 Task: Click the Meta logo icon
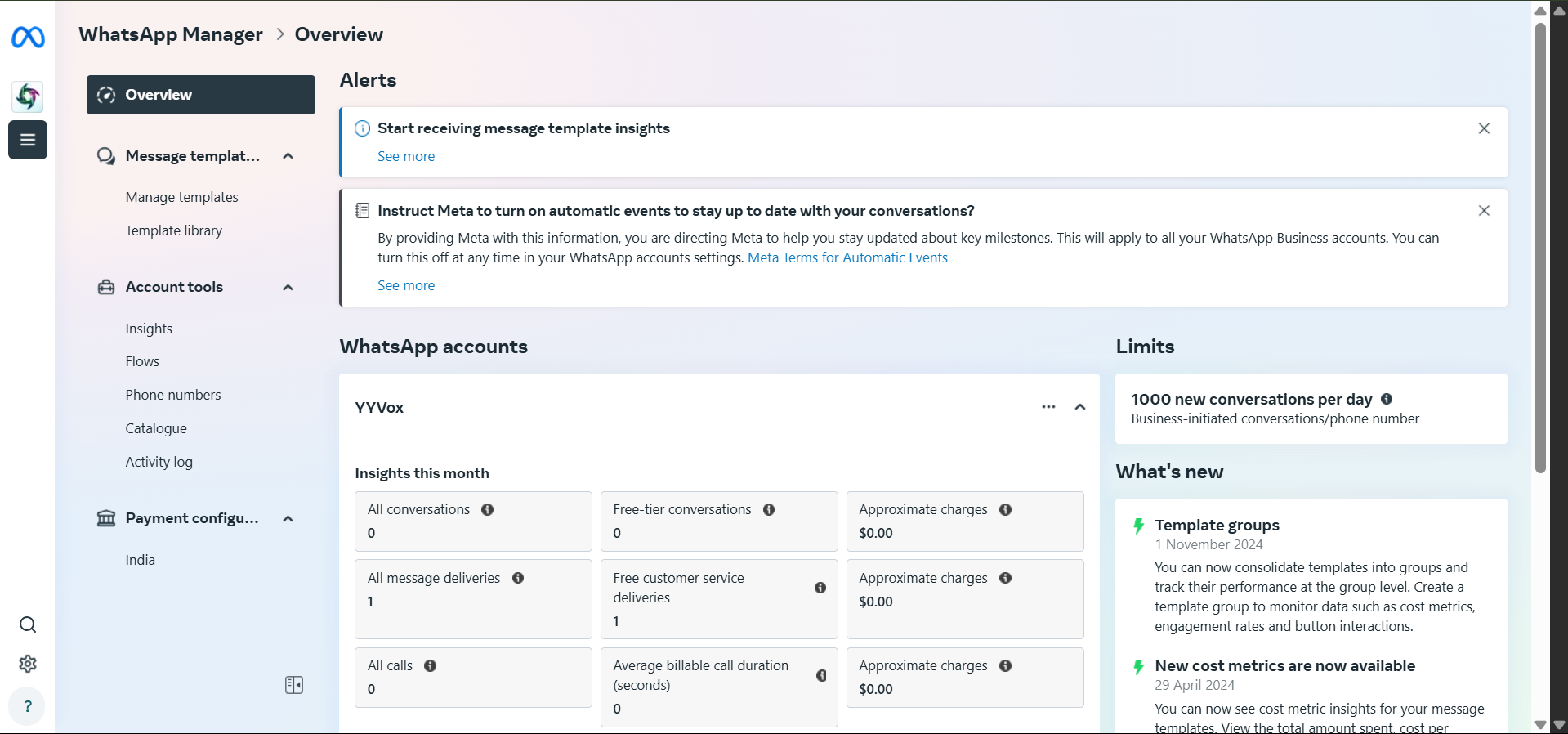(x=28, y=37)
